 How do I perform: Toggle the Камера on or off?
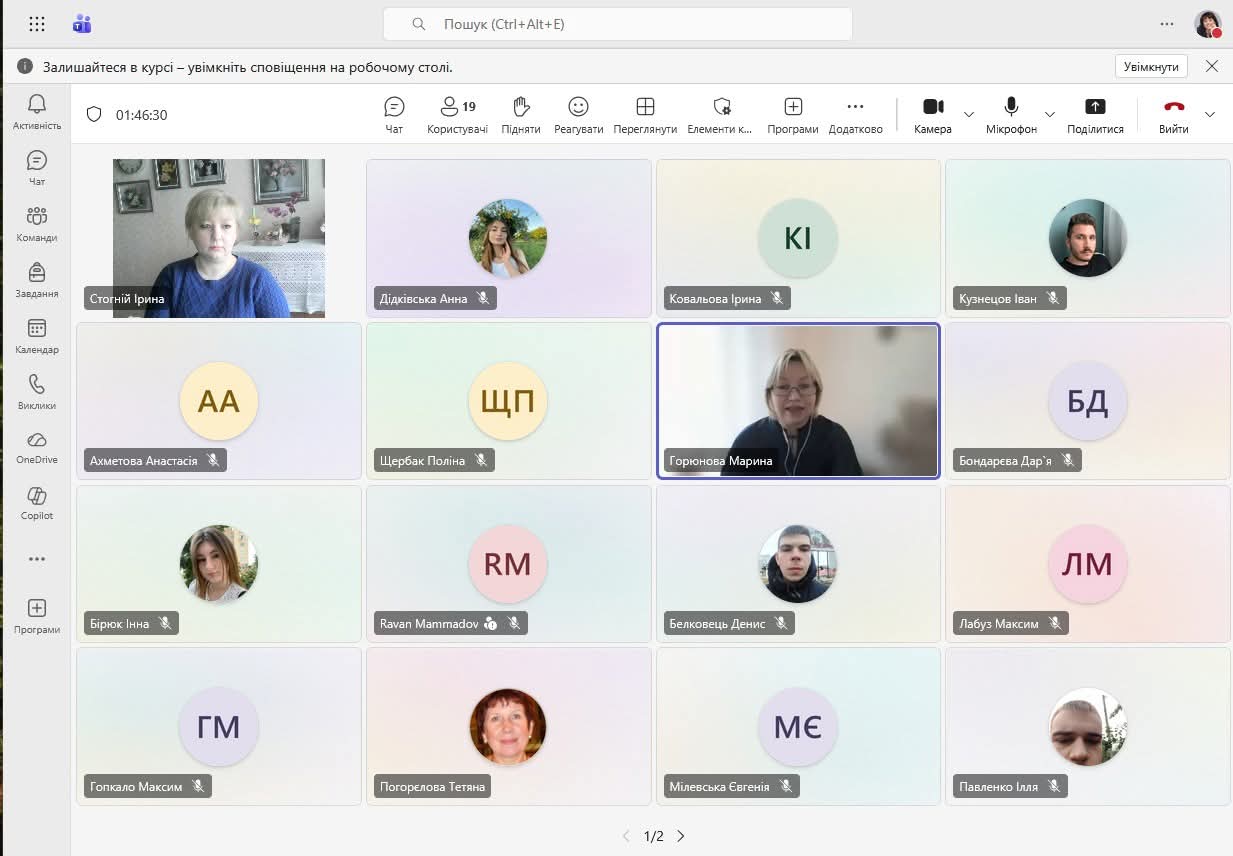932,114
